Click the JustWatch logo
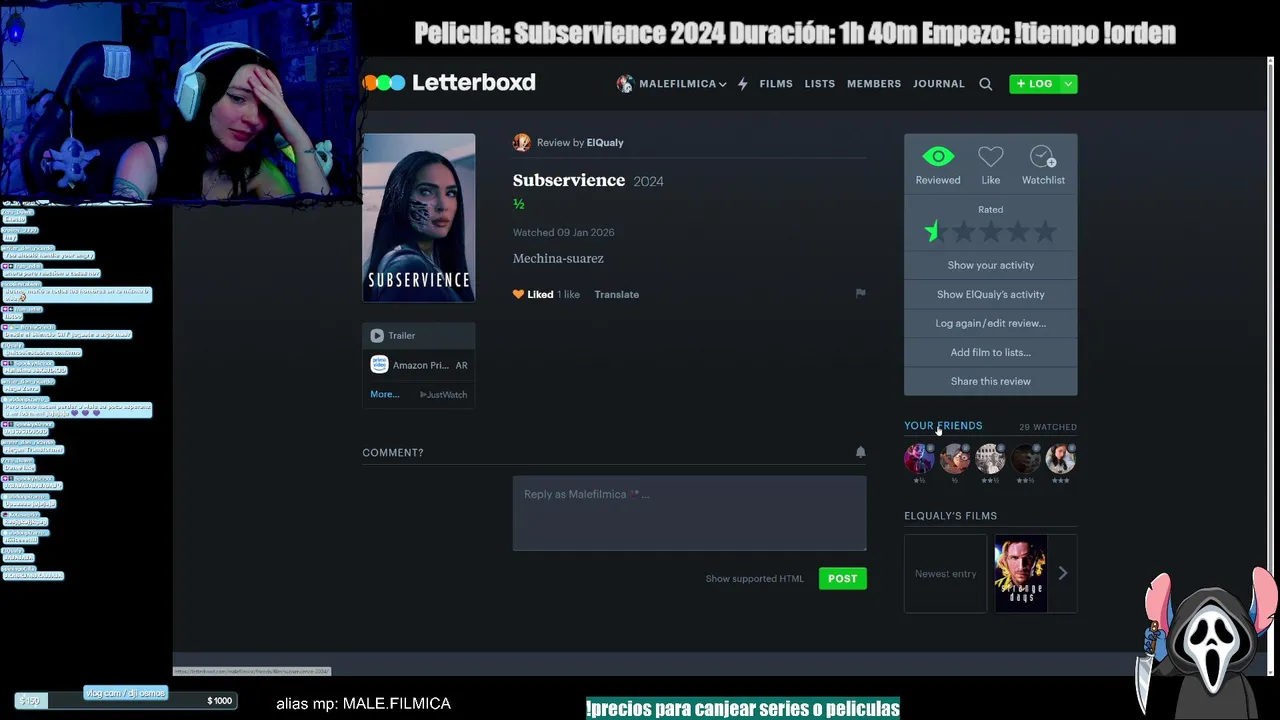 (x=444, y=395)
